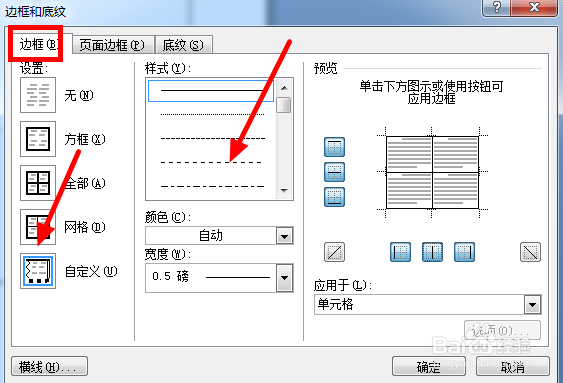Viewport: 563px width, 383px height.
Task: Select the 自定义 (Custom) border setting icon
Action: click(38, 271)
